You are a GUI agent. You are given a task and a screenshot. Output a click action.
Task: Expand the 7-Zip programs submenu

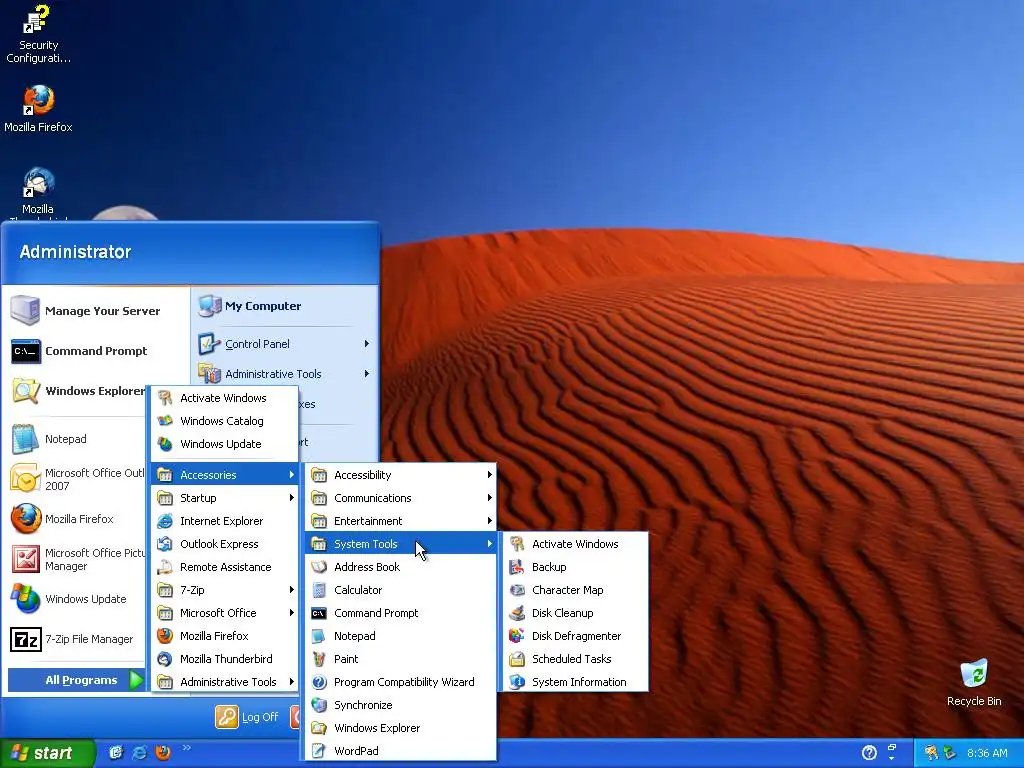click(x=225, y=590)
